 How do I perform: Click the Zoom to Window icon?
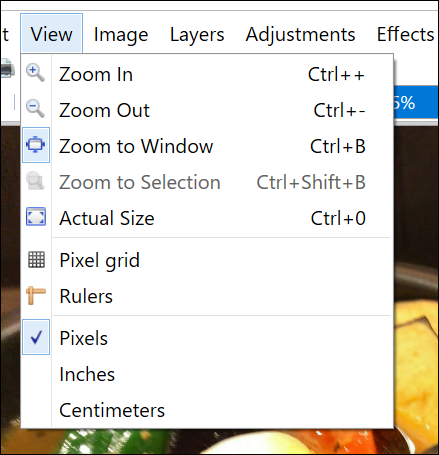pyautogui.click(x=36, y=145)
